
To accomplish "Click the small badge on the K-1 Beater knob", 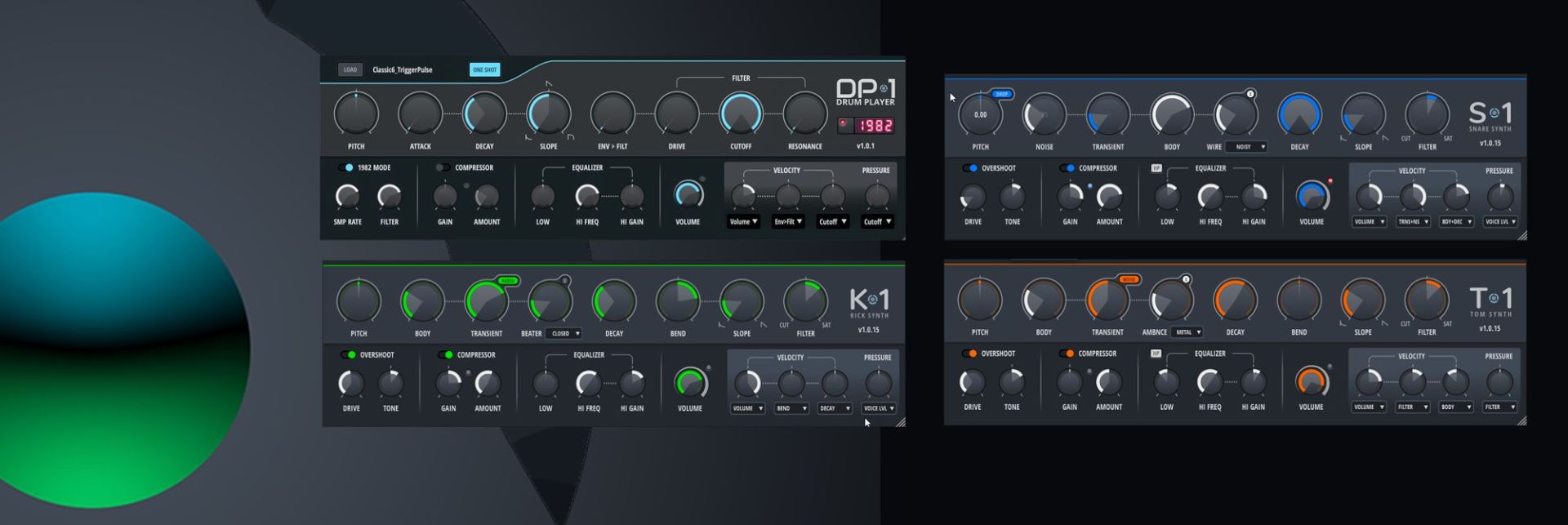I will tap(564, 281).
